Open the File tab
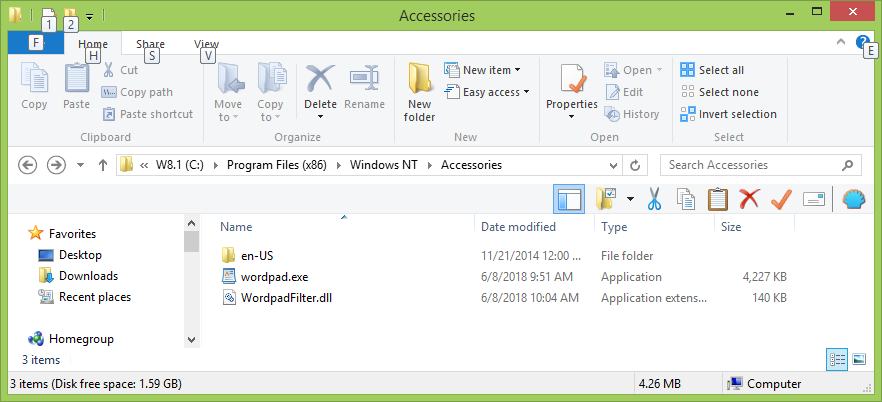The width and height of the screenshot is (882, 402). coord(35,43)
